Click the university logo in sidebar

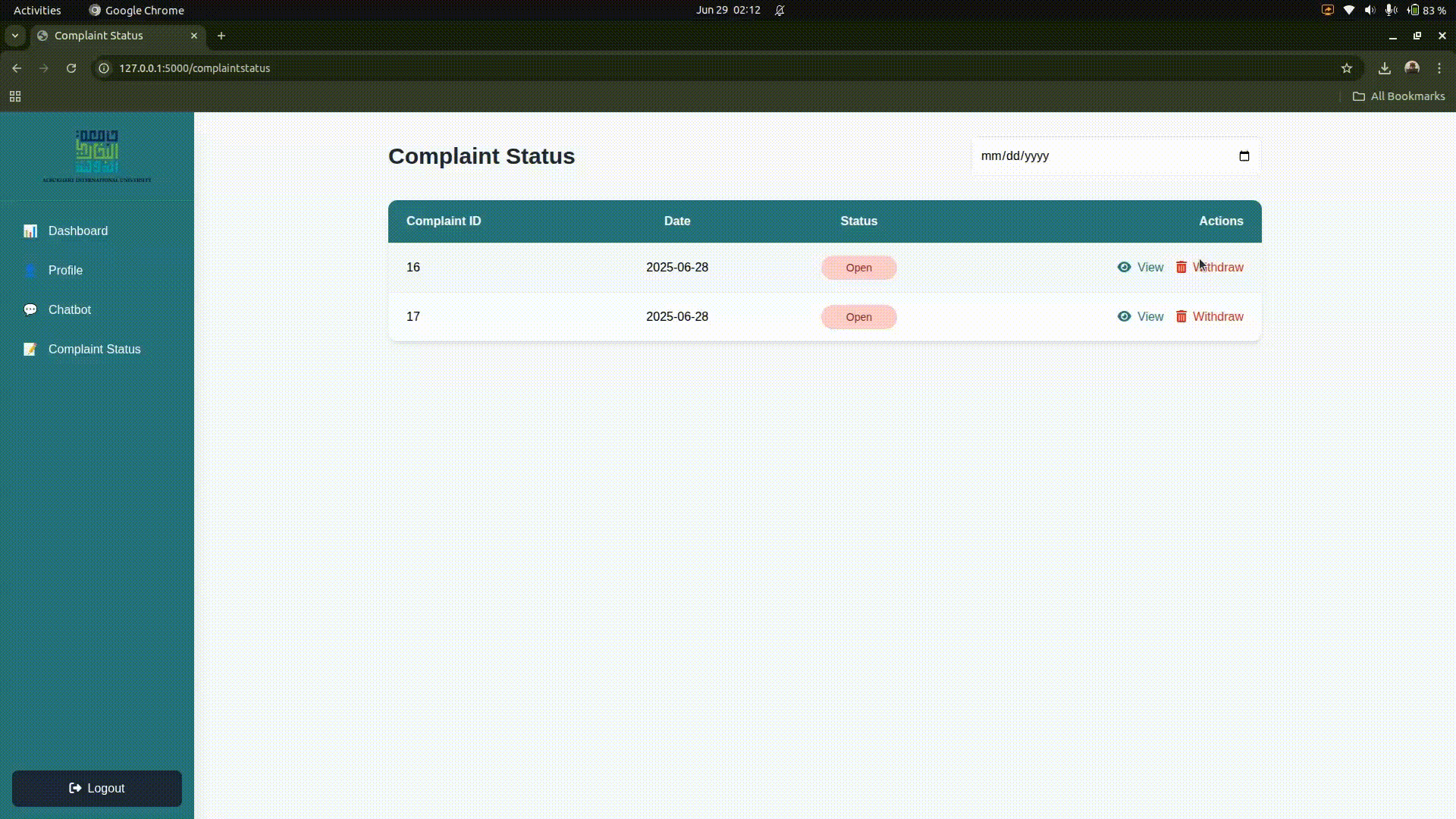(97, 155)
